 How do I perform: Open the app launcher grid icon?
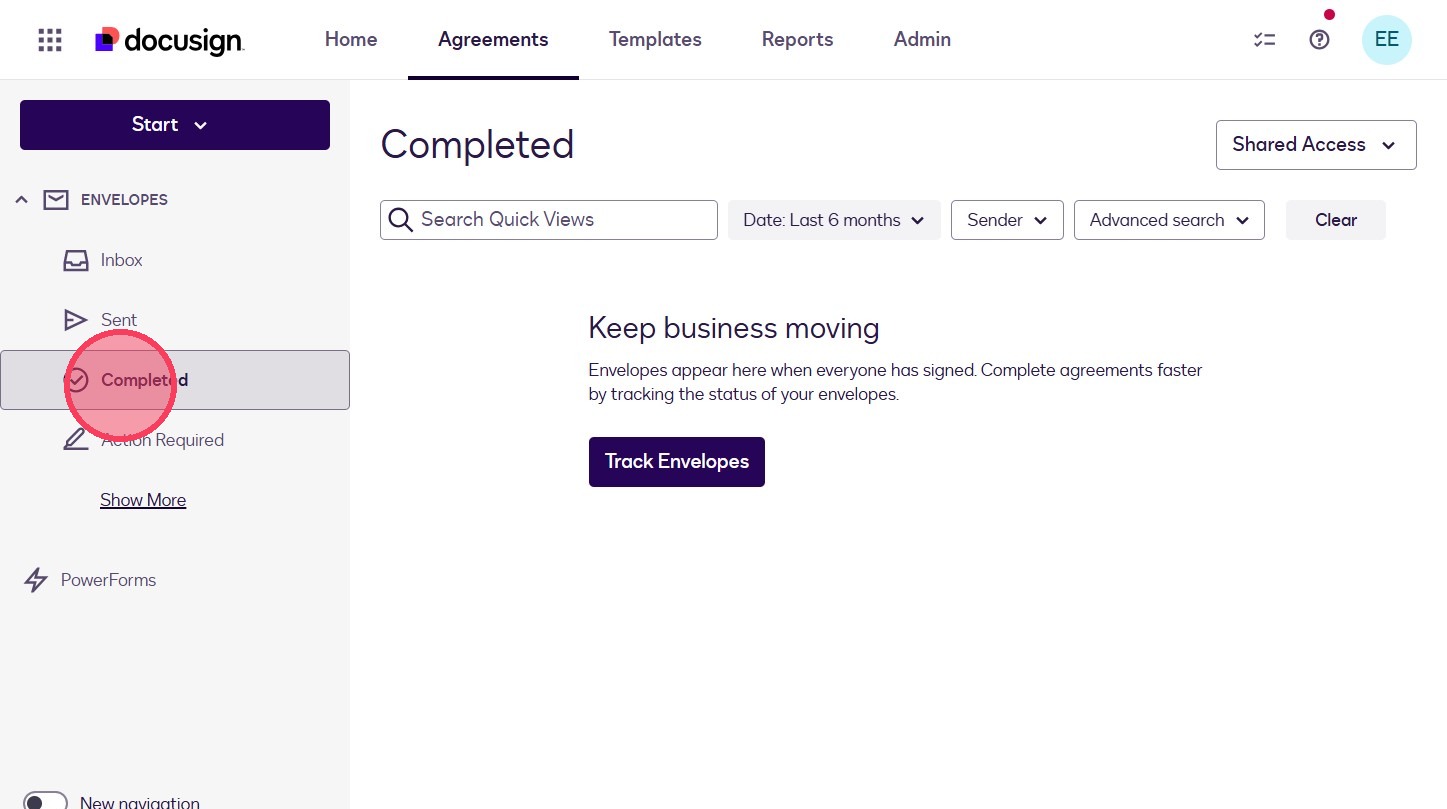tap(50, 40)
